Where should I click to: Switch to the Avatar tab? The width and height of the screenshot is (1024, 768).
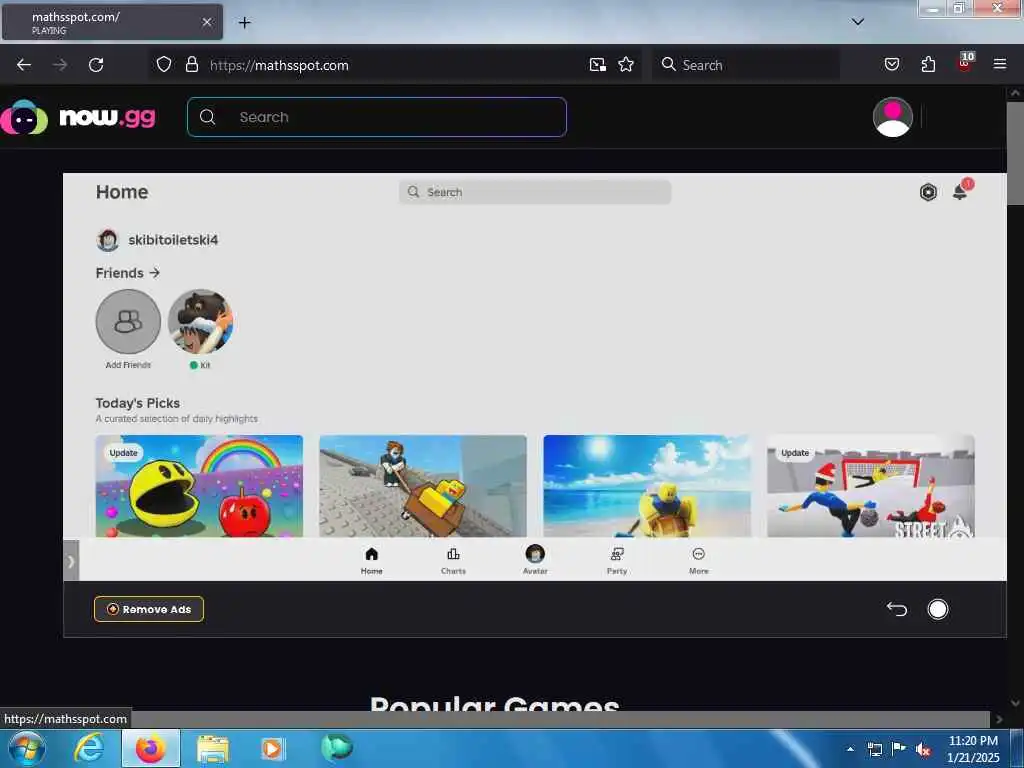535,560
